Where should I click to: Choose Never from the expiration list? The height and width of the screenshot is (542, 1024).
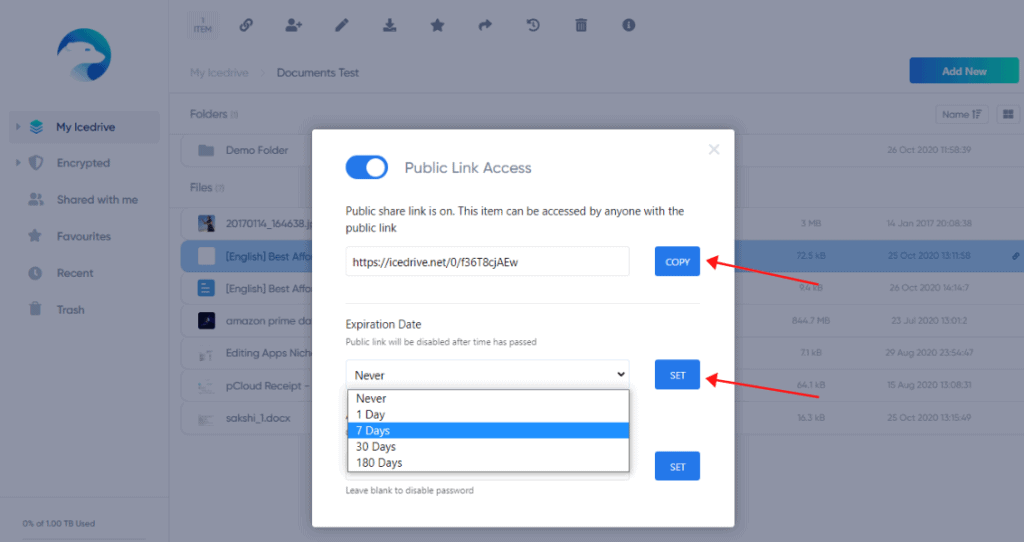coord(488,398)
